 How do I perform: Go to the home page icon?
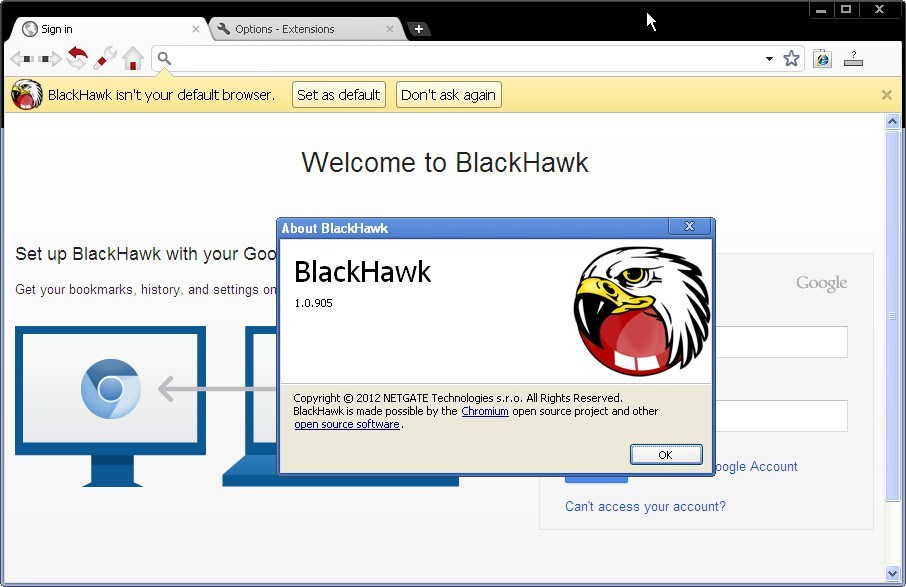(x=133, y=58)
